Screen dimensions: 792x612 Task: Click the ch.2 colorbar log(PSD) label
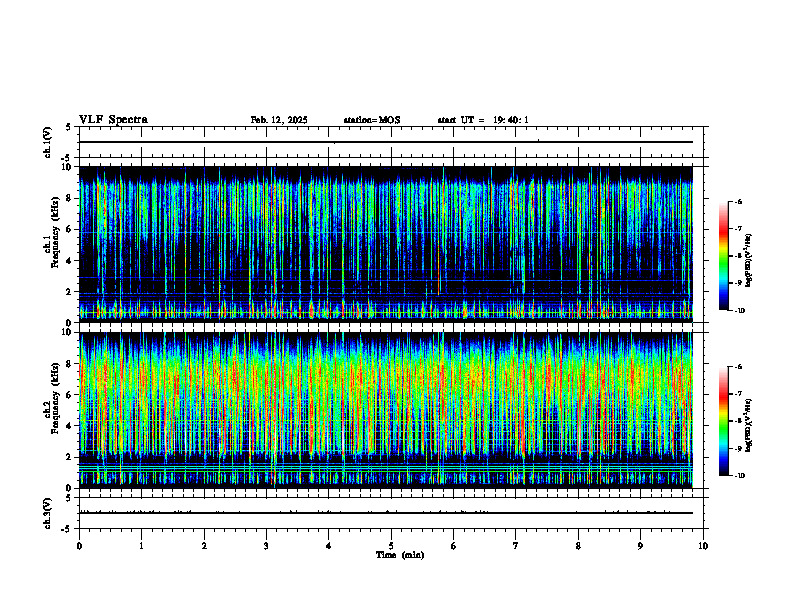(749, 426)
